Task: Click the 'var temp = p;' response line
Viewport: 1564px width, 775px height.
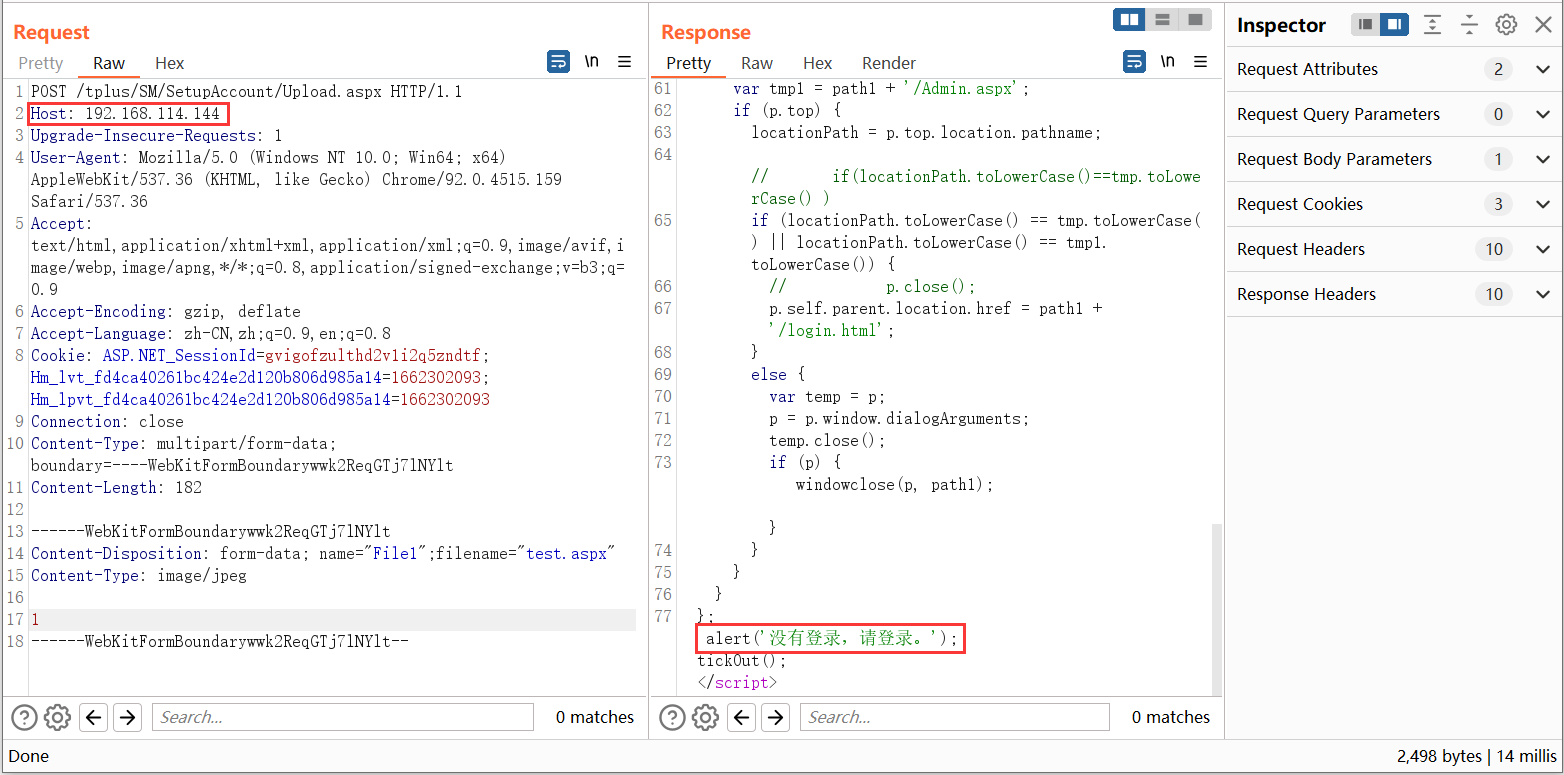Action: [x=827, y=396]
